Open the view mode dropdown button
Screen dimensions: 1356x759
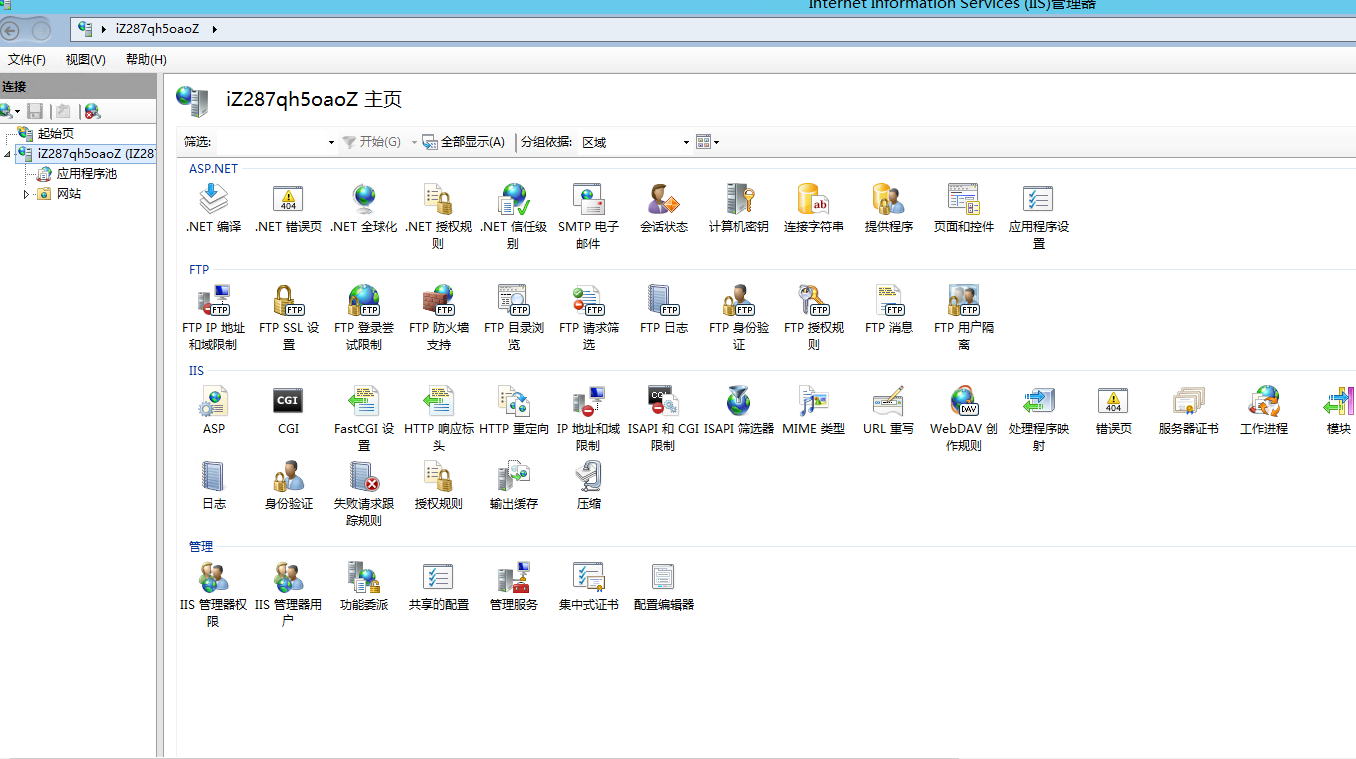pyautogui.click(x=708, y=142)
